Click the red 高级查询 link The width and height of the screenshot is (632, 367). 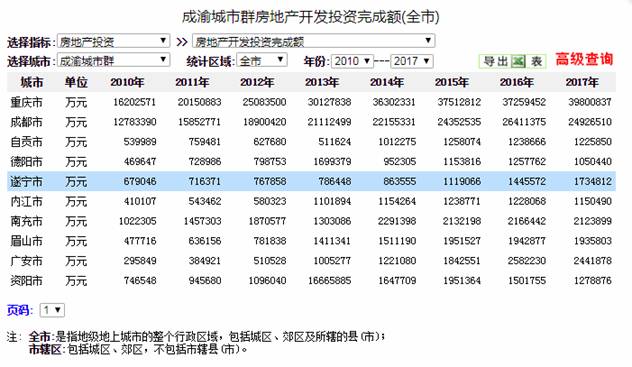pos(584,59)
